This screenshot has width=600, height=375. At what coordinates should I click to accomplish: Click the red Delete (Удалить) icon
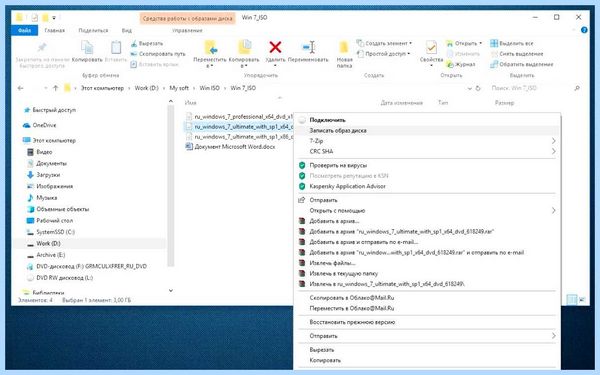[x=275, y=47]
